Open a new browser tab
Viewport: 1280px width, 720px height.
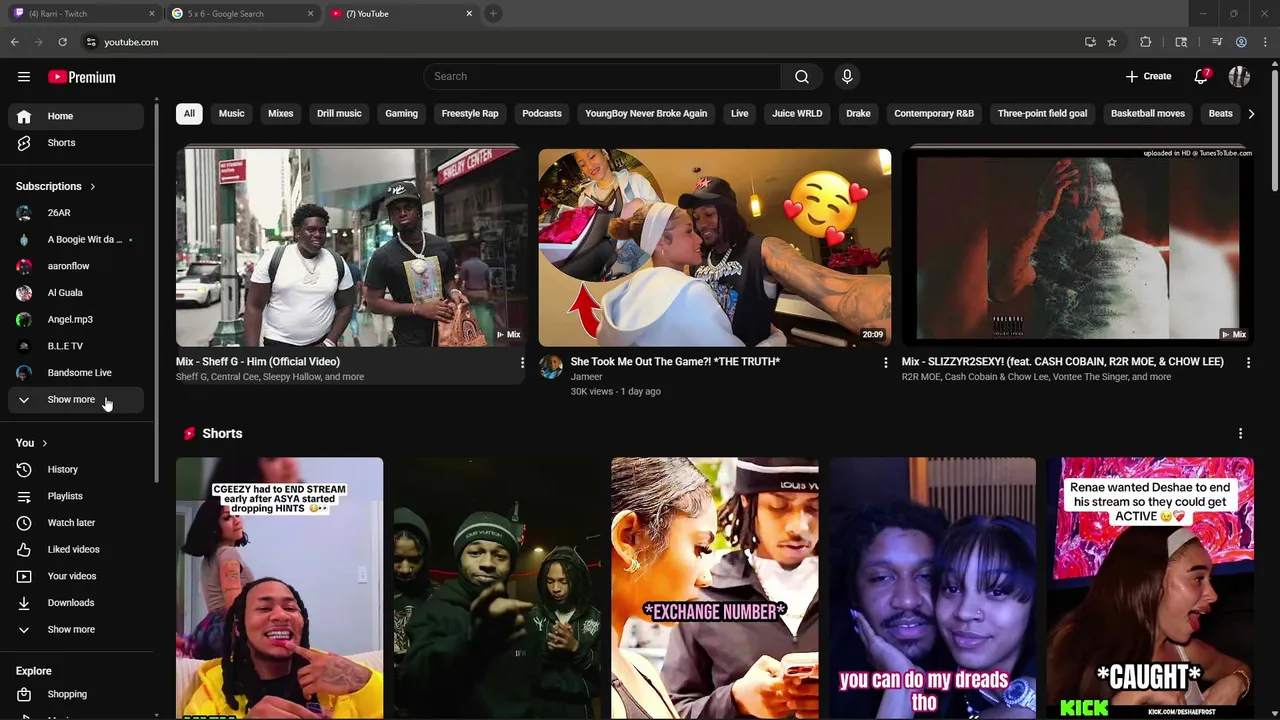click(x=493, y=14)
